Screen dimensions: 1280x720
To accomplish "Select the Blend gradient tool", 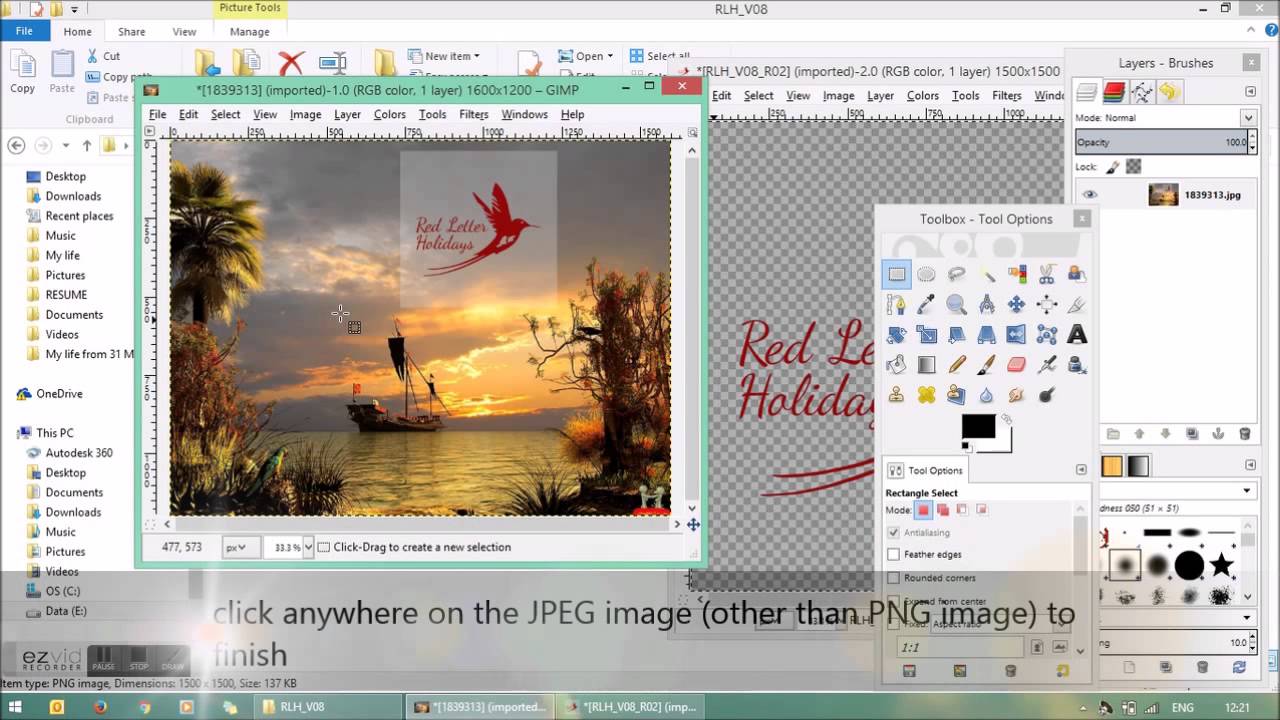I will pos(927,365).
